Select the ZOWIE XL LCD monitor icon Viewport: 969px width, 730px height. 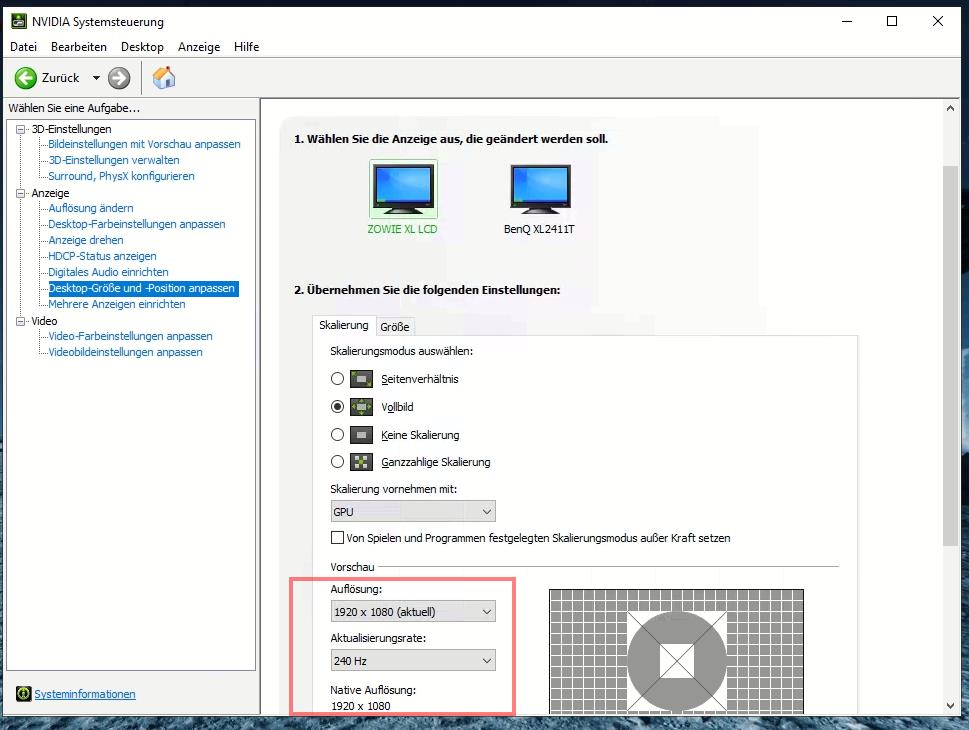(x=403, y=189)
